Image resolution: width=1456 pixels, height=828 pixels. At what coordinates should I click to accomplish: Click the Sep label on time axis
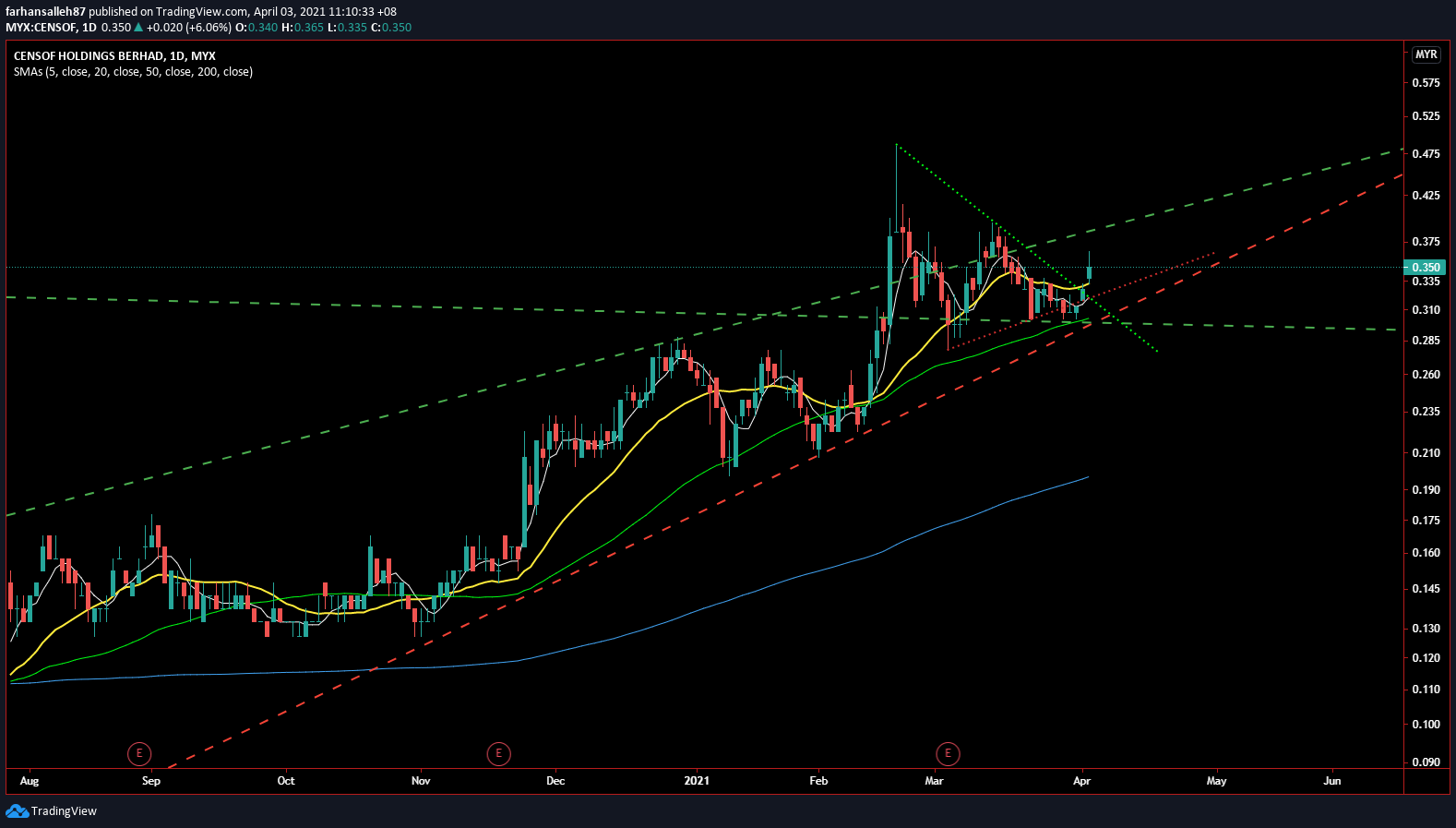tap(151, 781)
